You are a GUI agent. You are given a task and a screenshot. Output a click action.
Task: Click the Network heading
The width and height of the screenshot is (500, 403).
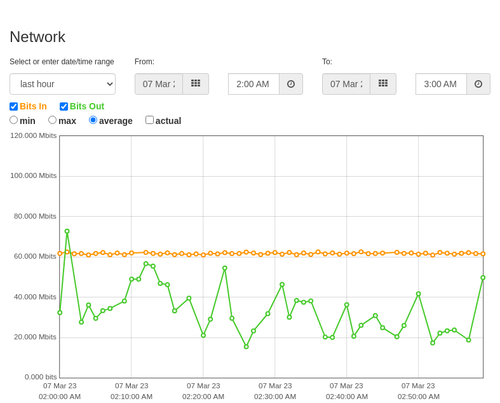(x=37, y=37)
